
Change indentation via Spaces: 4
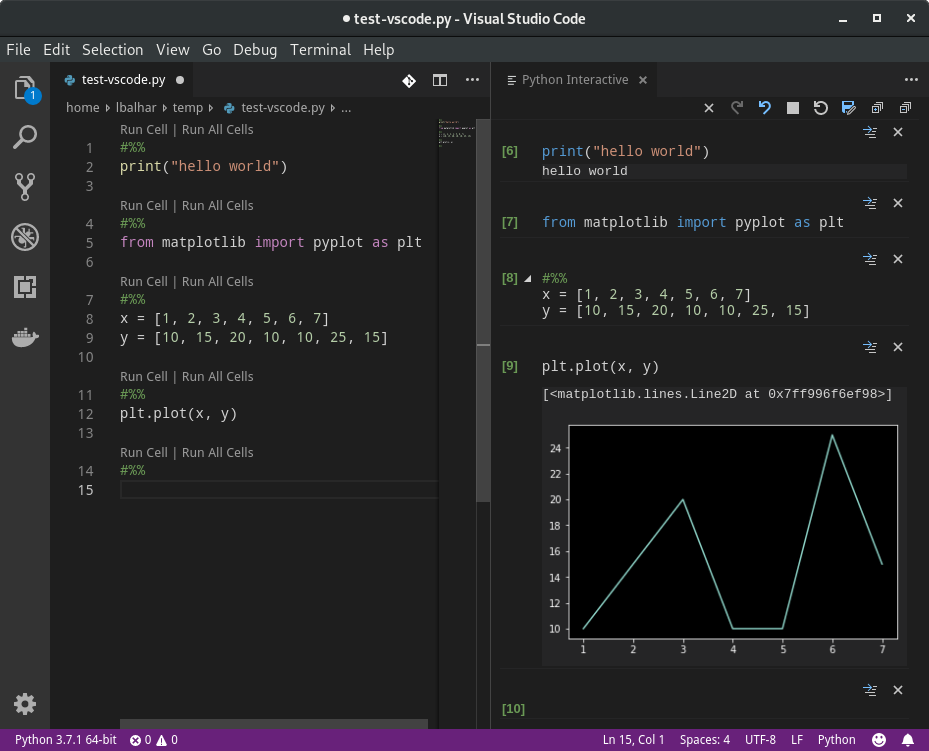704,740
